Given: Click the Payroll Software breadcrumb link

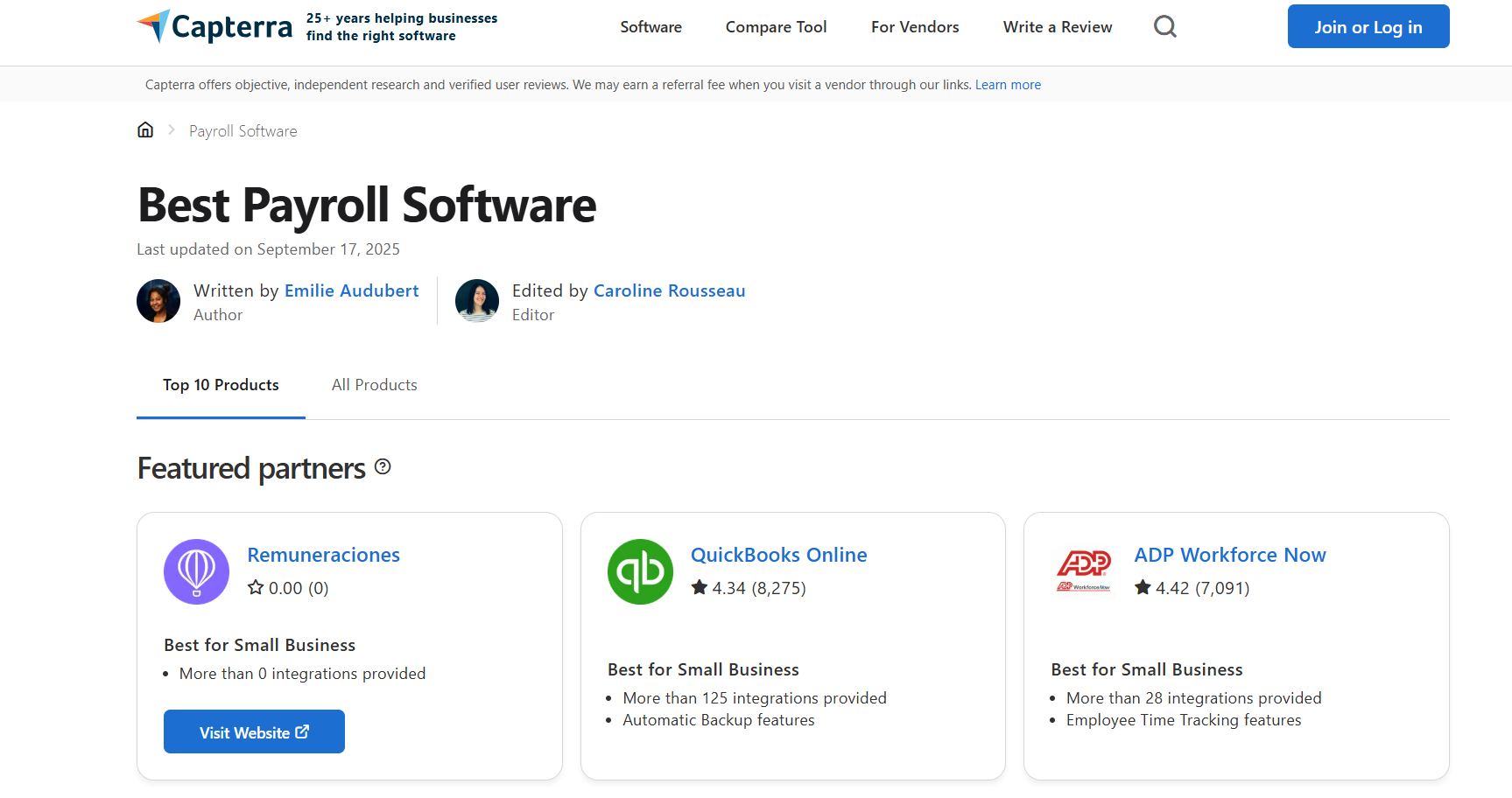Looking at the screenshot, I should tap(243, 130).
